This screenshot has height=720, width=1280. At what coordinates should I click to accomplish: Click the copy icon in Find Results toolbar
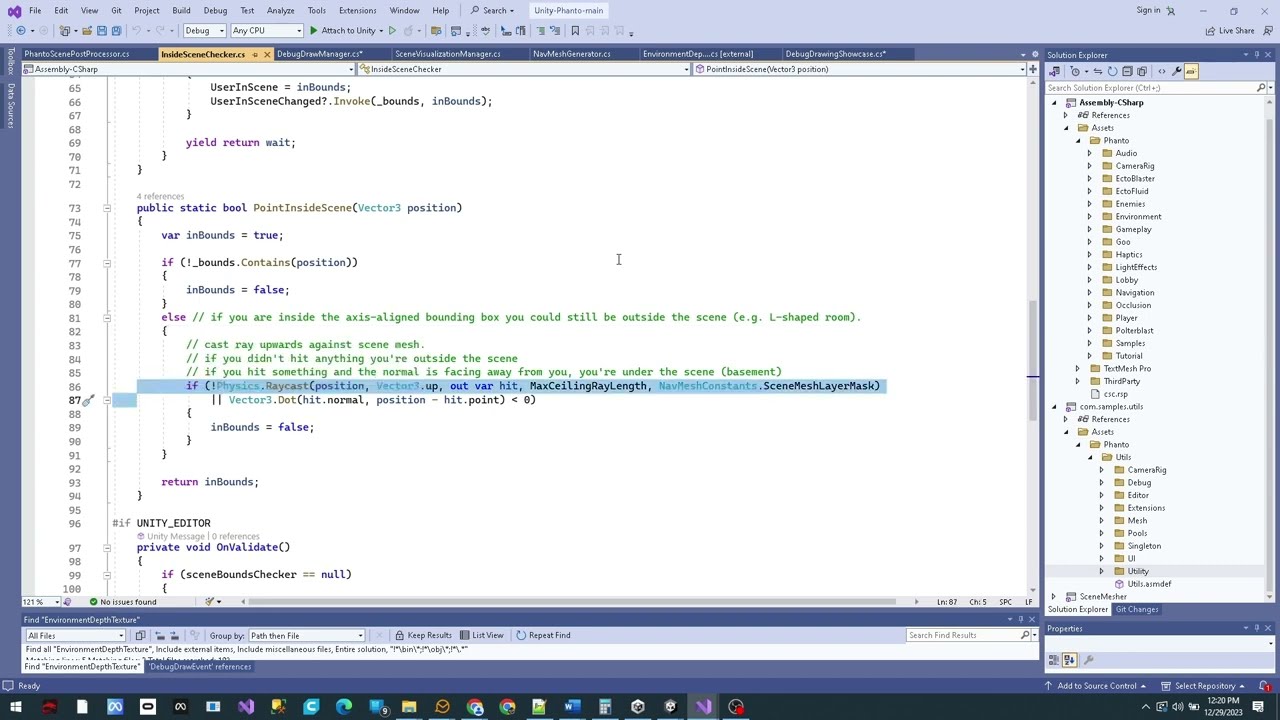(x=140, y=635)
